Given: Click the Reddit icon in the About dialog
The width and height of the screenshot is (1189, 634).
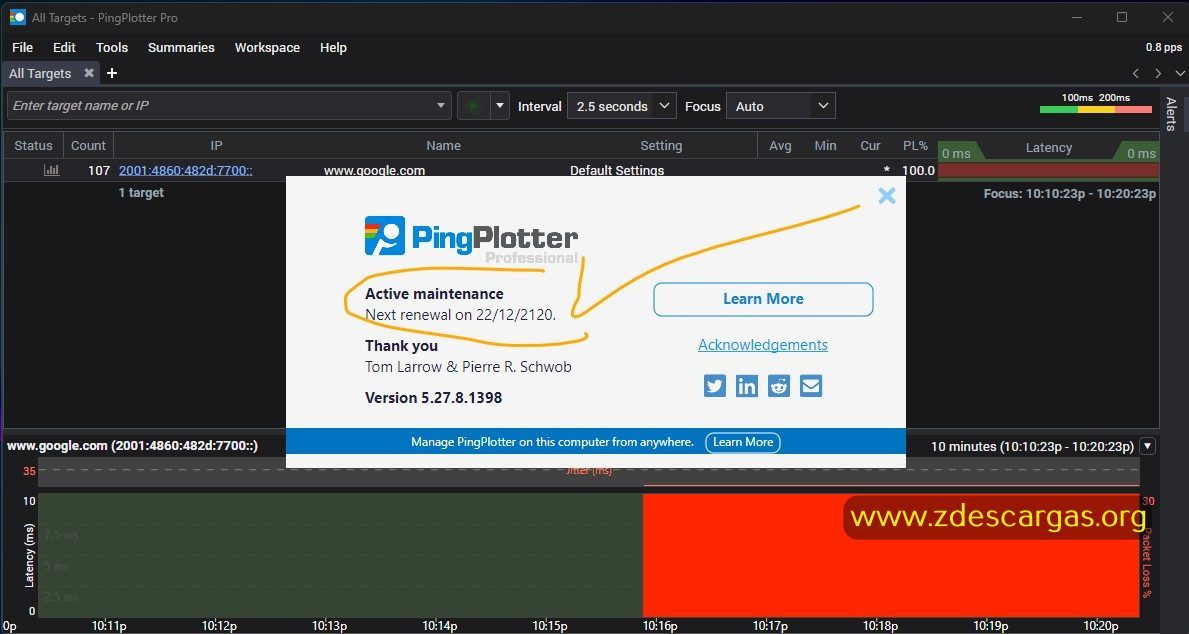Looking at the screenshot, I should (779, 386).
